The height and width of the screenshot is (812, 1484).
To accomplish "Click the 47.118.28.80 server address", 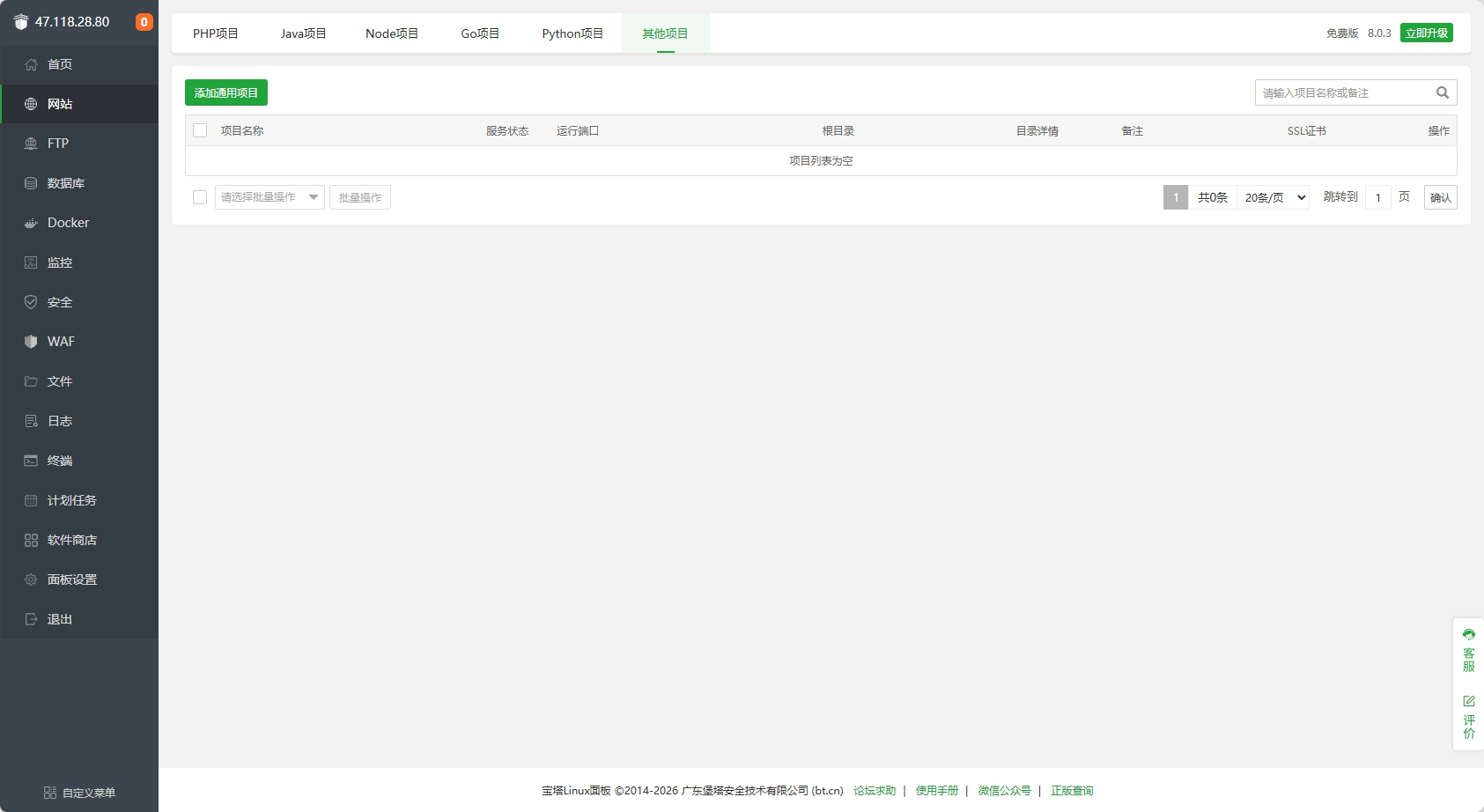I will [72, 22].
